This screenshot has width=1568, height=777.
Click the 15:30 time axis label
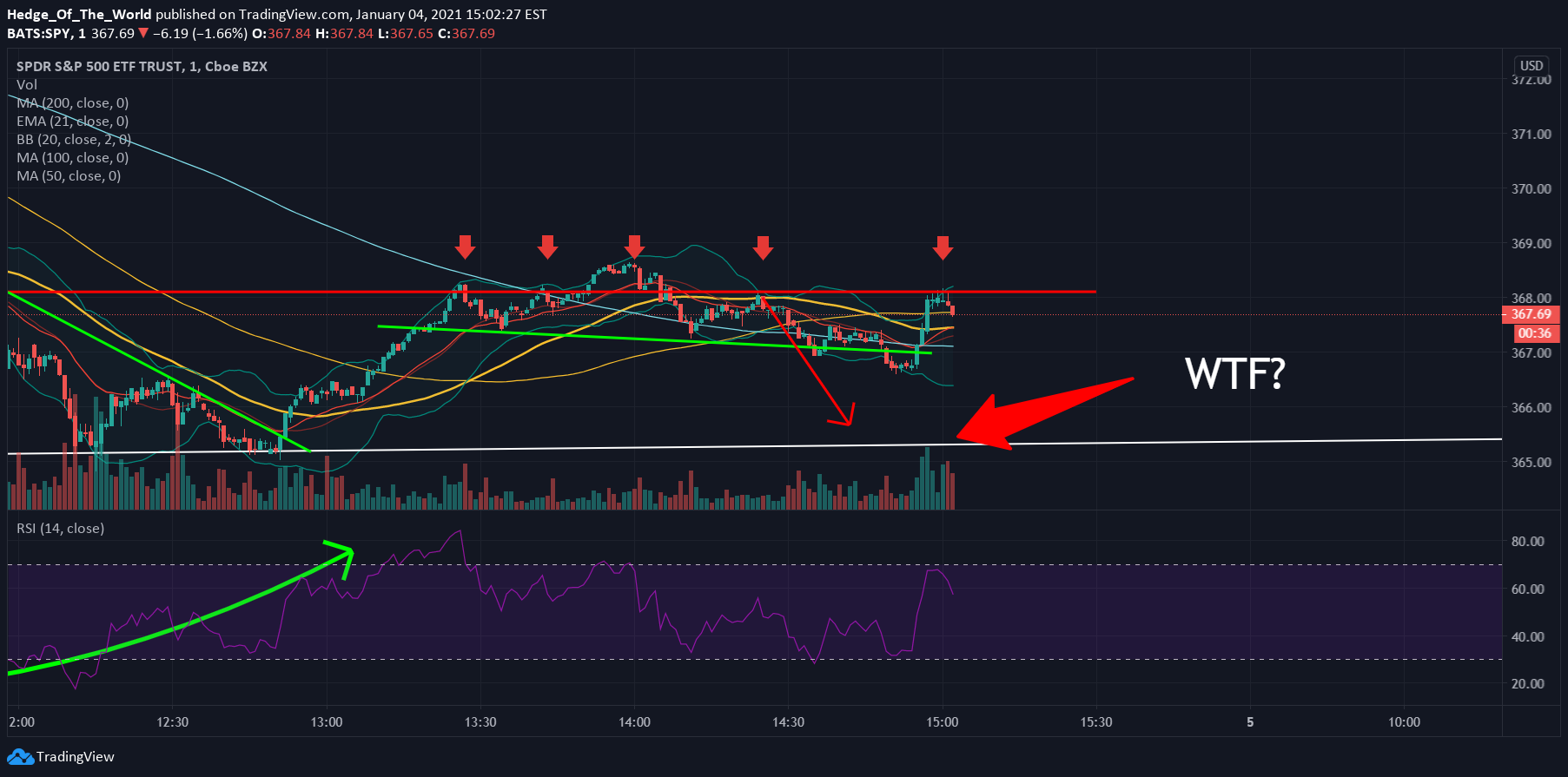(x=1096, y=721)
